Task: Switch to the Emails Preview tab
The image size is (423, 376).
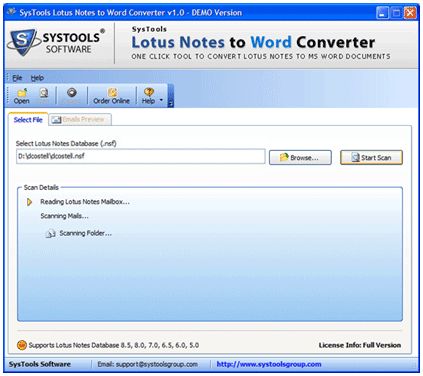Action: [80, 120]
